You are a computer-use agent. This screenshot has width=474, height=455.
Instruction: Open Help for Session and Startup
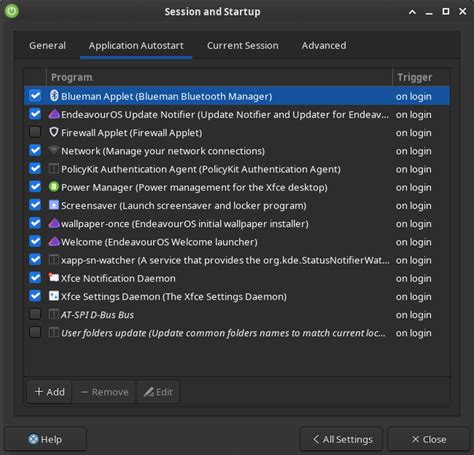point(45,439)
